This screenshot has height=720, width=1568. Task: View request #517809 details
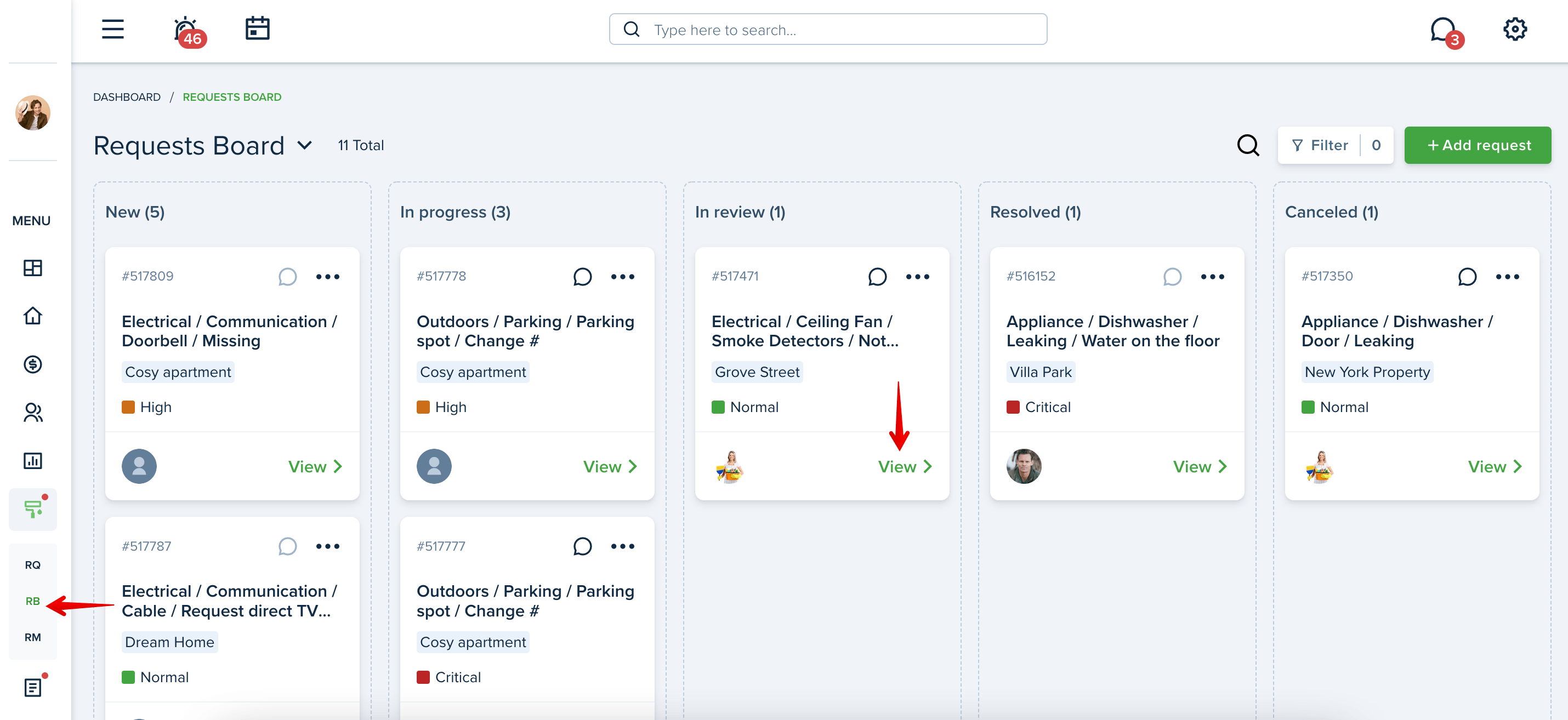tap(315, 466)
